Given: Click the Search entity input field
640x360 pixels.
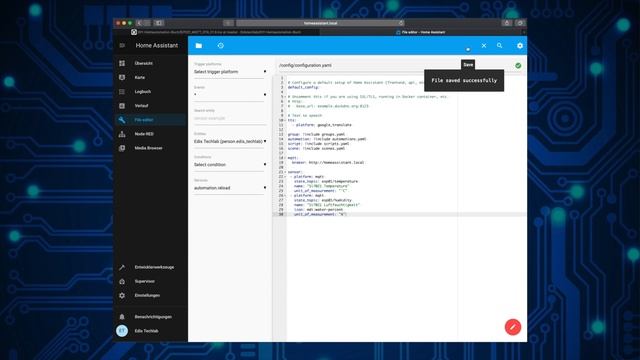Looking at the screenshot, I should click(230, 118).
